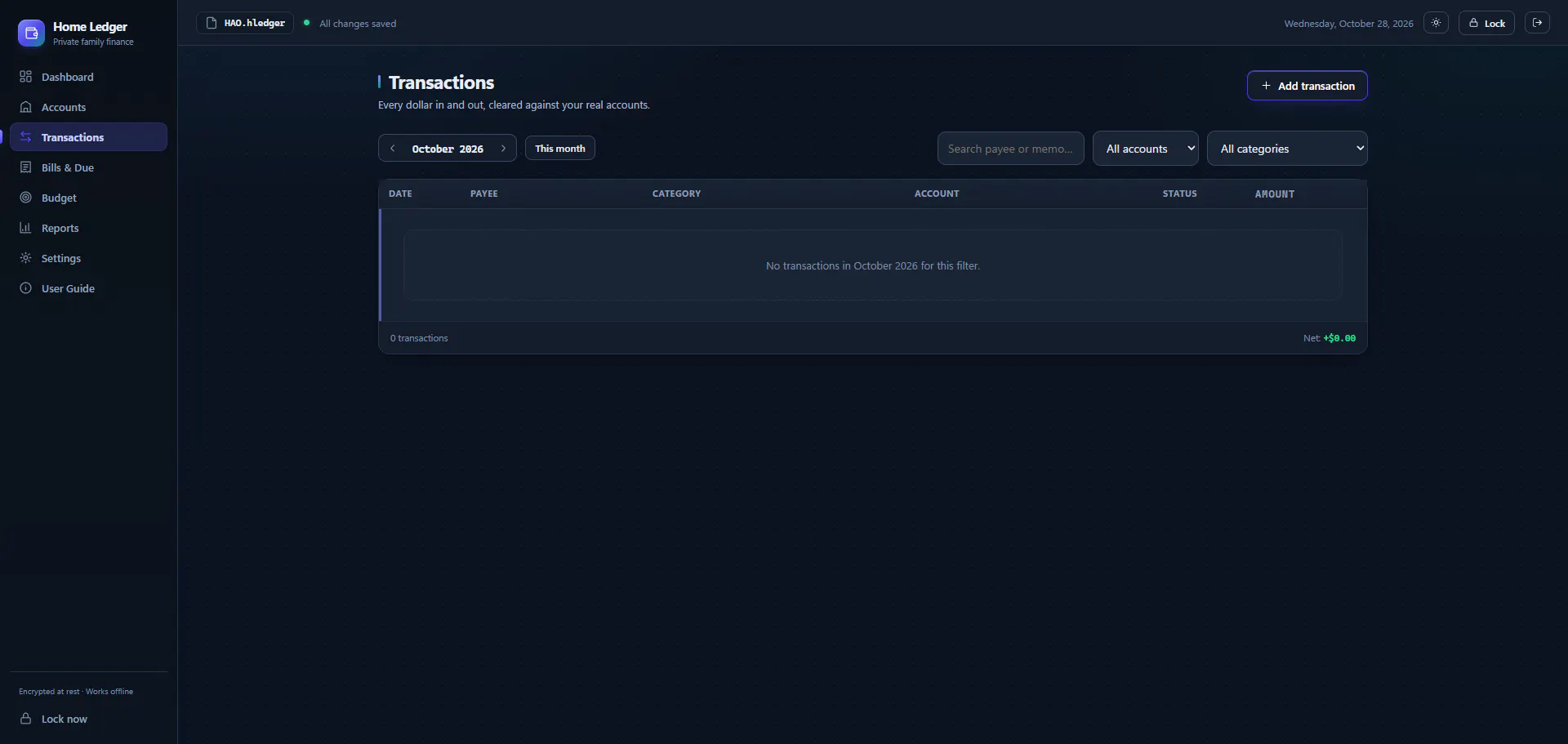The height and width of the screenshot is (744, 1568).
Task: Click the This month button
Action: pyautogui.click(x=560, y=149)
